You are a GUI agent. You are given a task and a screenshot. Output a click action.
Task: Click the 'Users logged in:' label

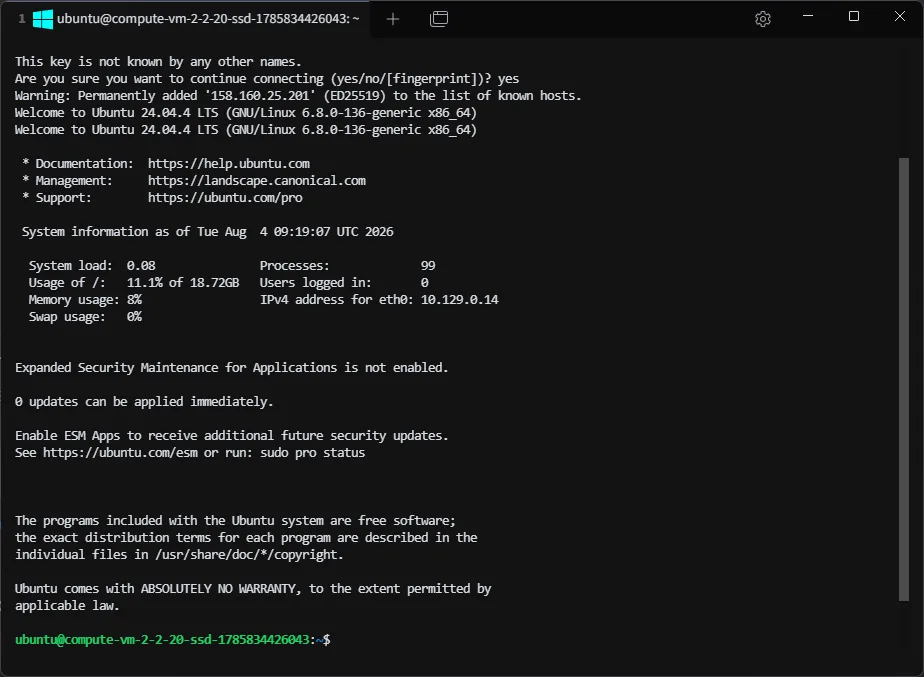(x=315, y=283)
